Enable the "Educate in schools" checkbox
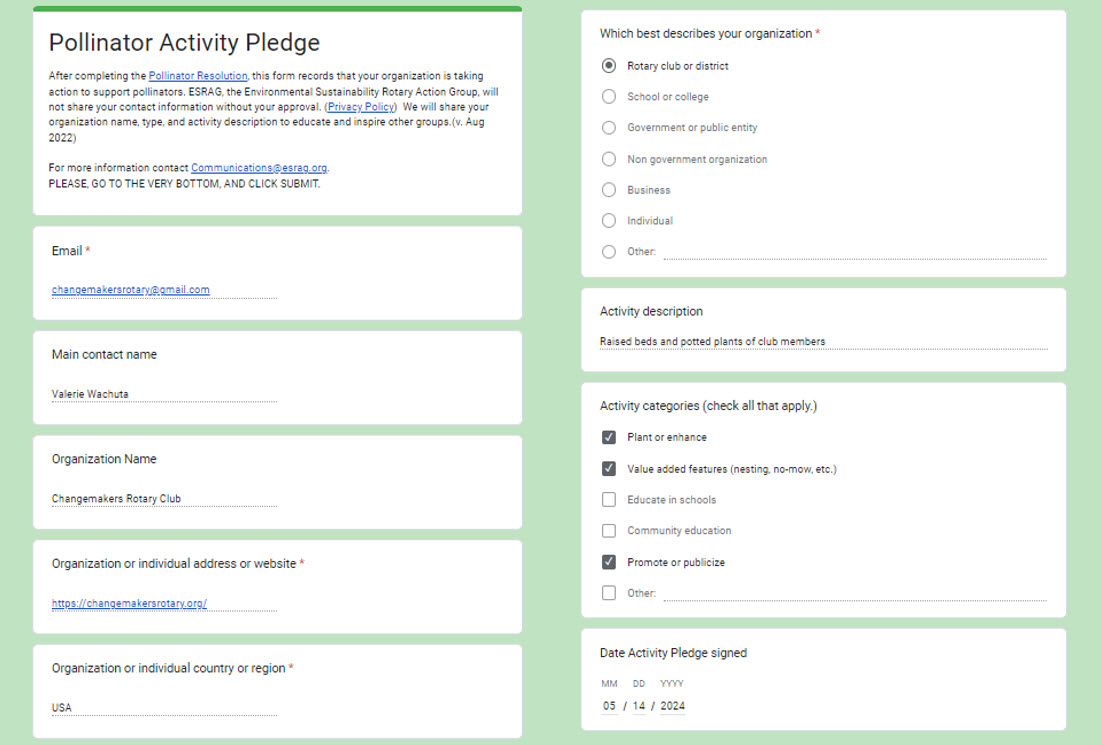This screenshot has width=1102, height=745. 608,499
